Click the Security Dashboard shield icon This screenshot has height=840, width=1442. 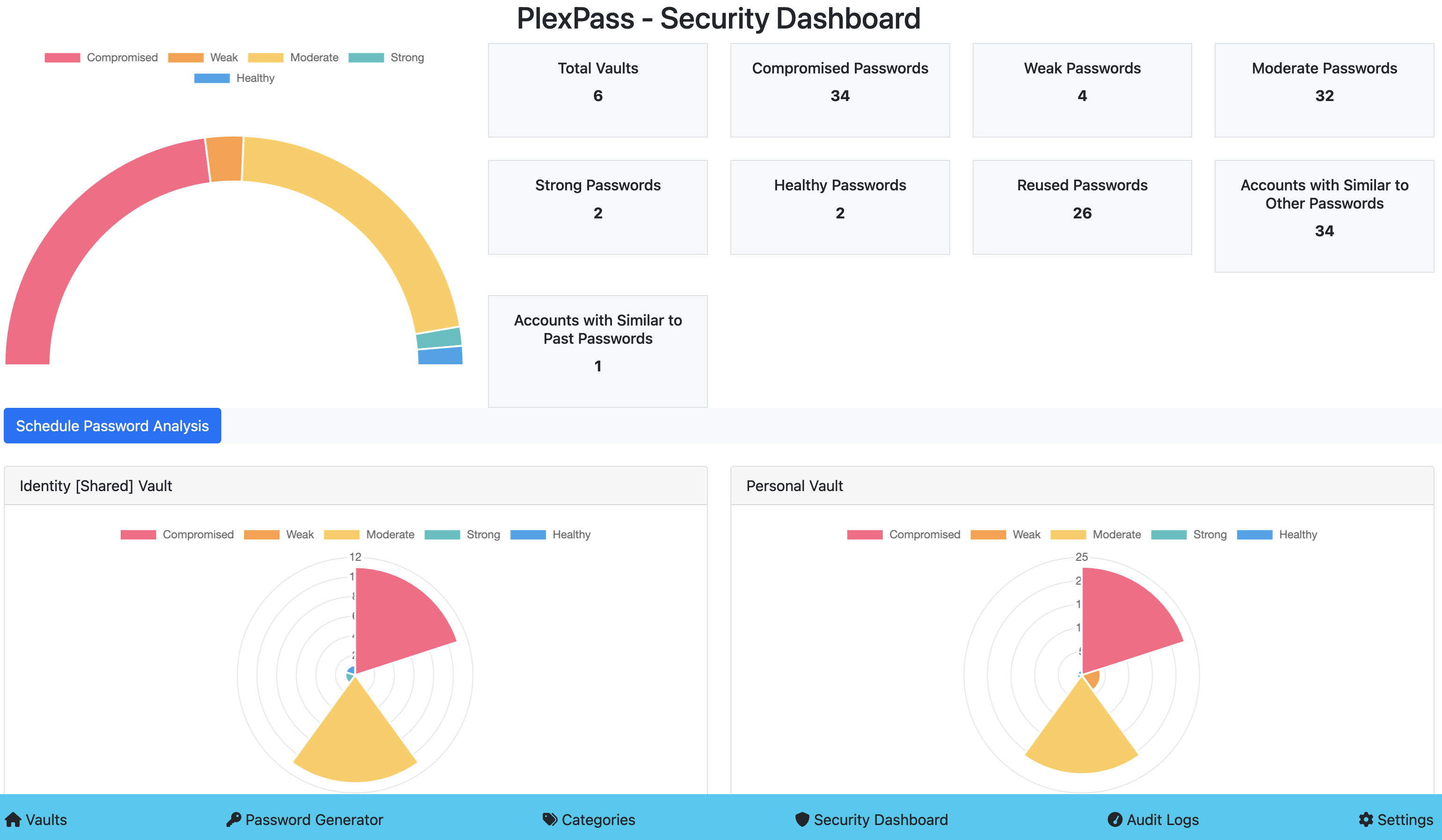tap(802, 819)
